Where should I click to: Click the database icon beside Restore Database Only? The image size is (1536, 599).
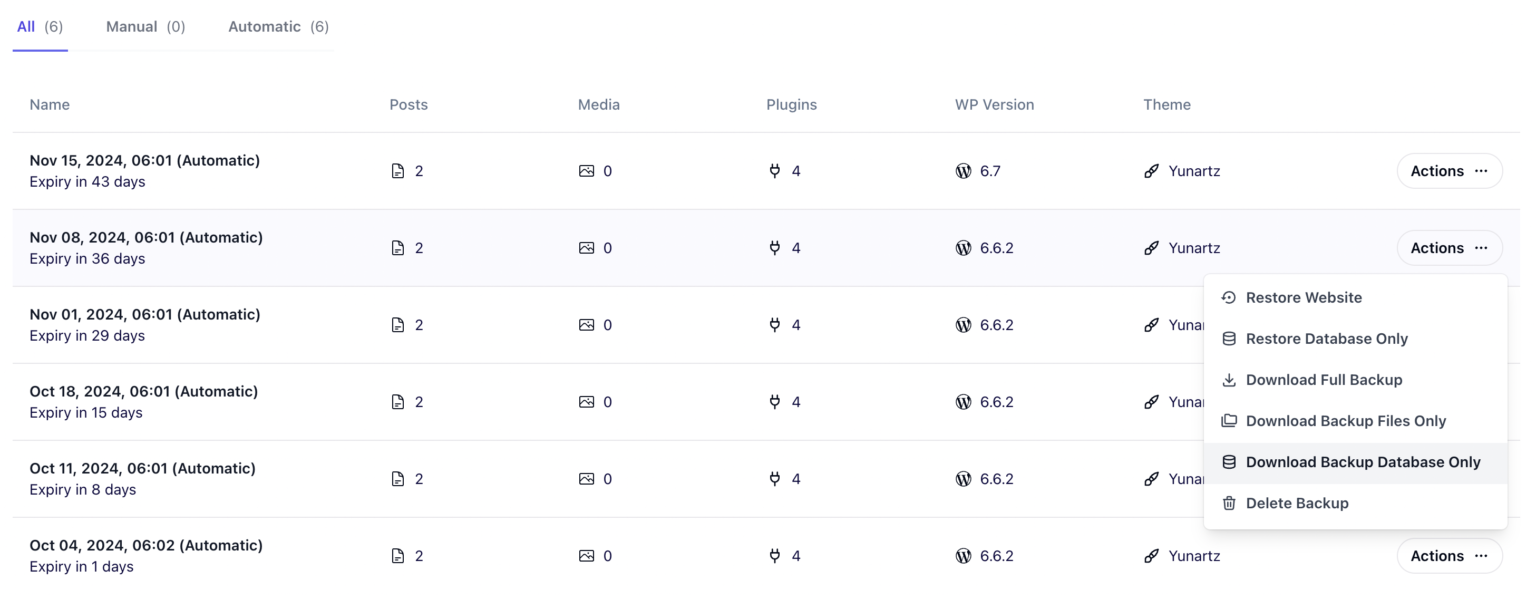point(1228,338)
